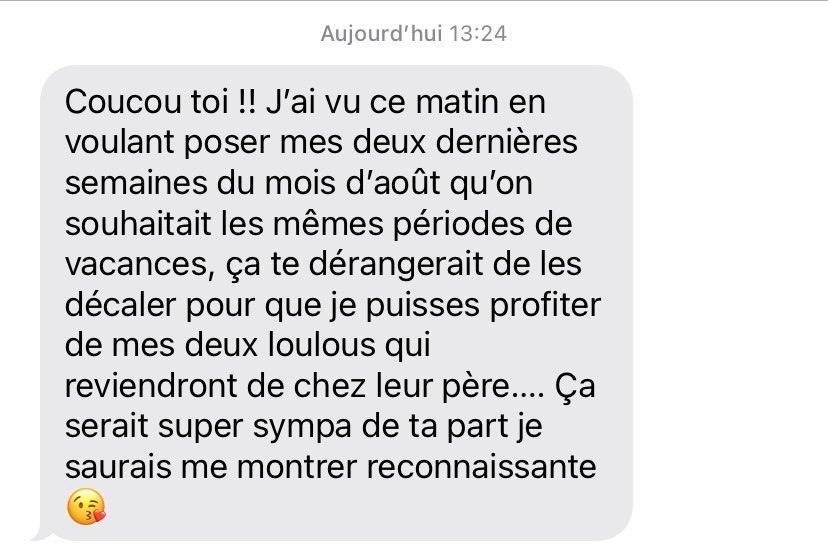This screenshot has height=550, width=828.
Task: Tap the word 'dernières' in the message
Action: [x=506, y=142]
